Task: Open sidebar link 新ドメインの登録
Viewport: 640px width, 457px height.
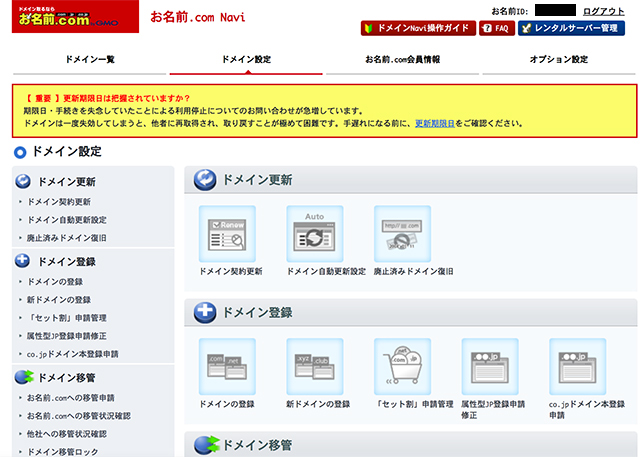Action: click(x=59, y=300)
